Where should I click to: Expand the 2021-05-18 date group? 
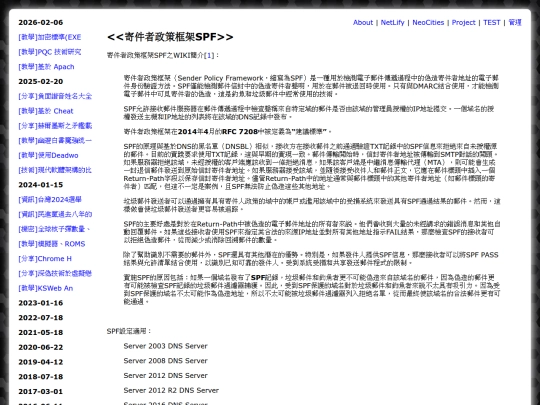(x=41, y=333)
